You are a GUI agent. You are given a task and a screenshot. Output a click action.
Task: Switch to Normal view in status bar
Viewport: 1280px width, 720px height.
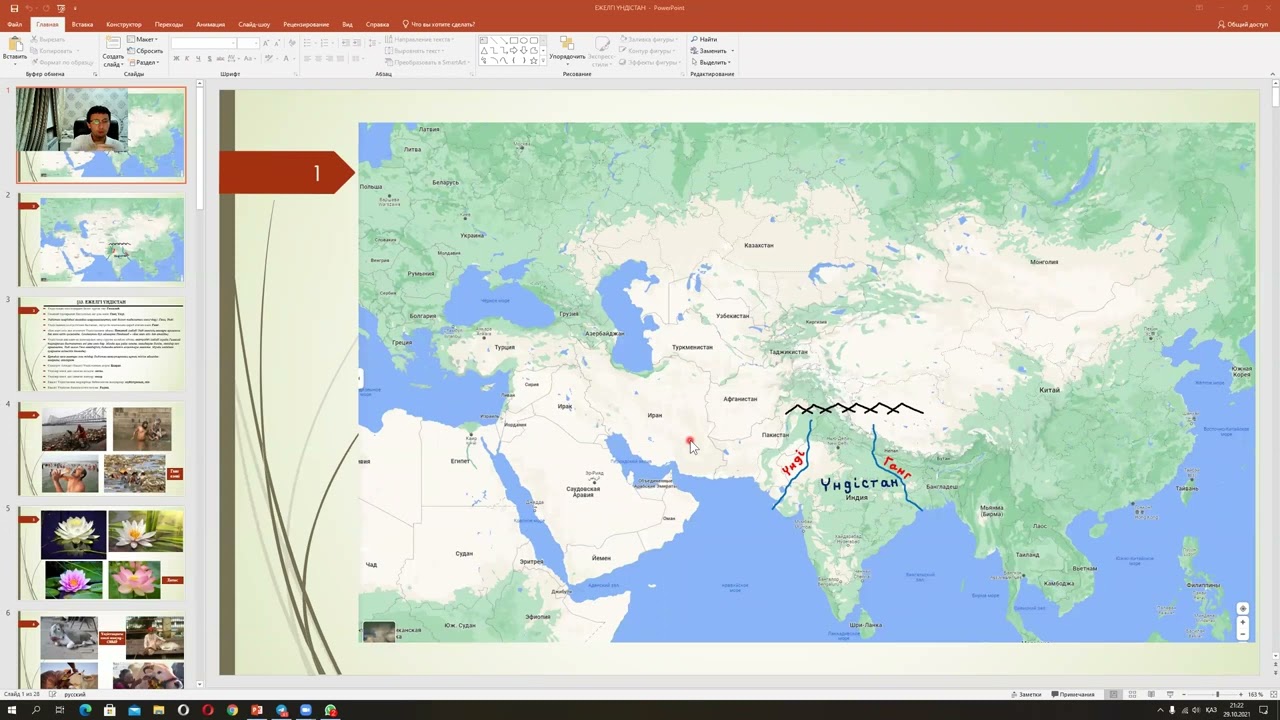point(1113,694)
